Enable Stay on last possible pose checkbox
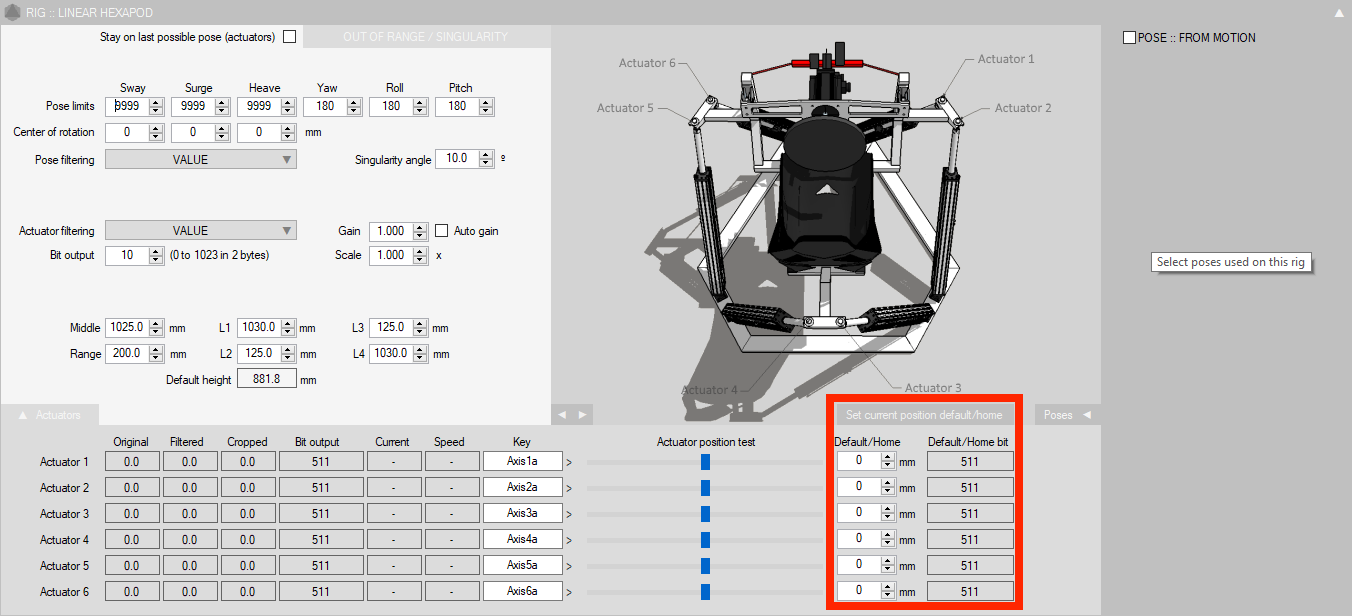 [290, 37]
